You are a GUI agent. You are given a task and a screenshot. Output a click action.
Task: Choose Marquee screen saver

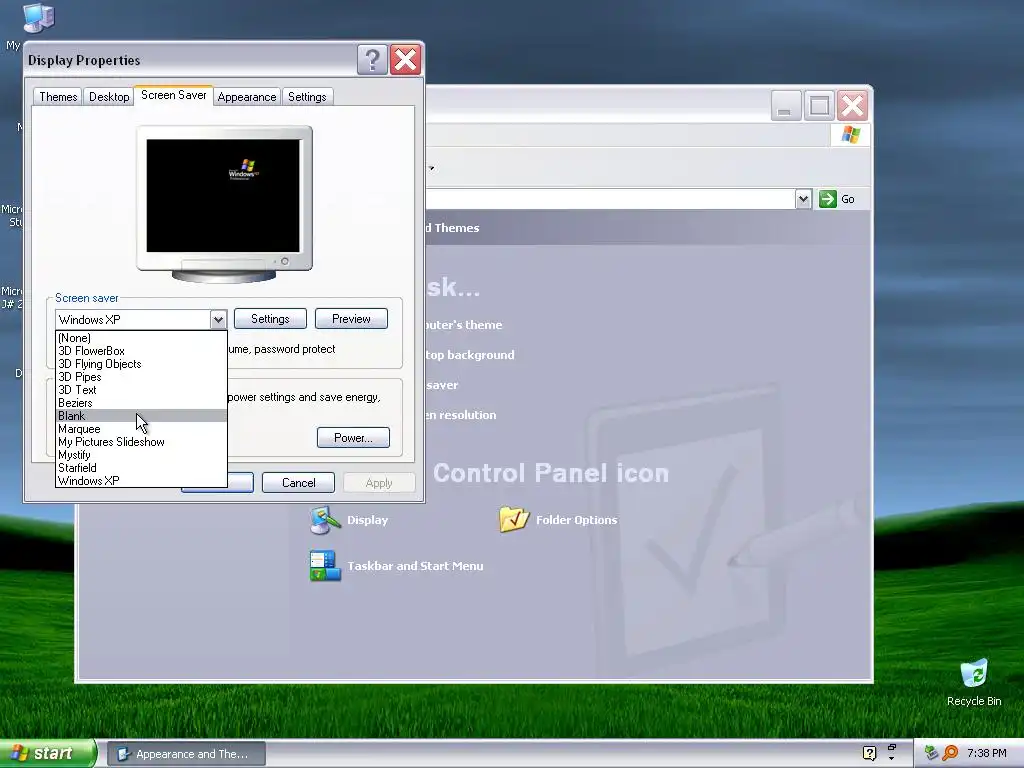(x=141, y=429)
